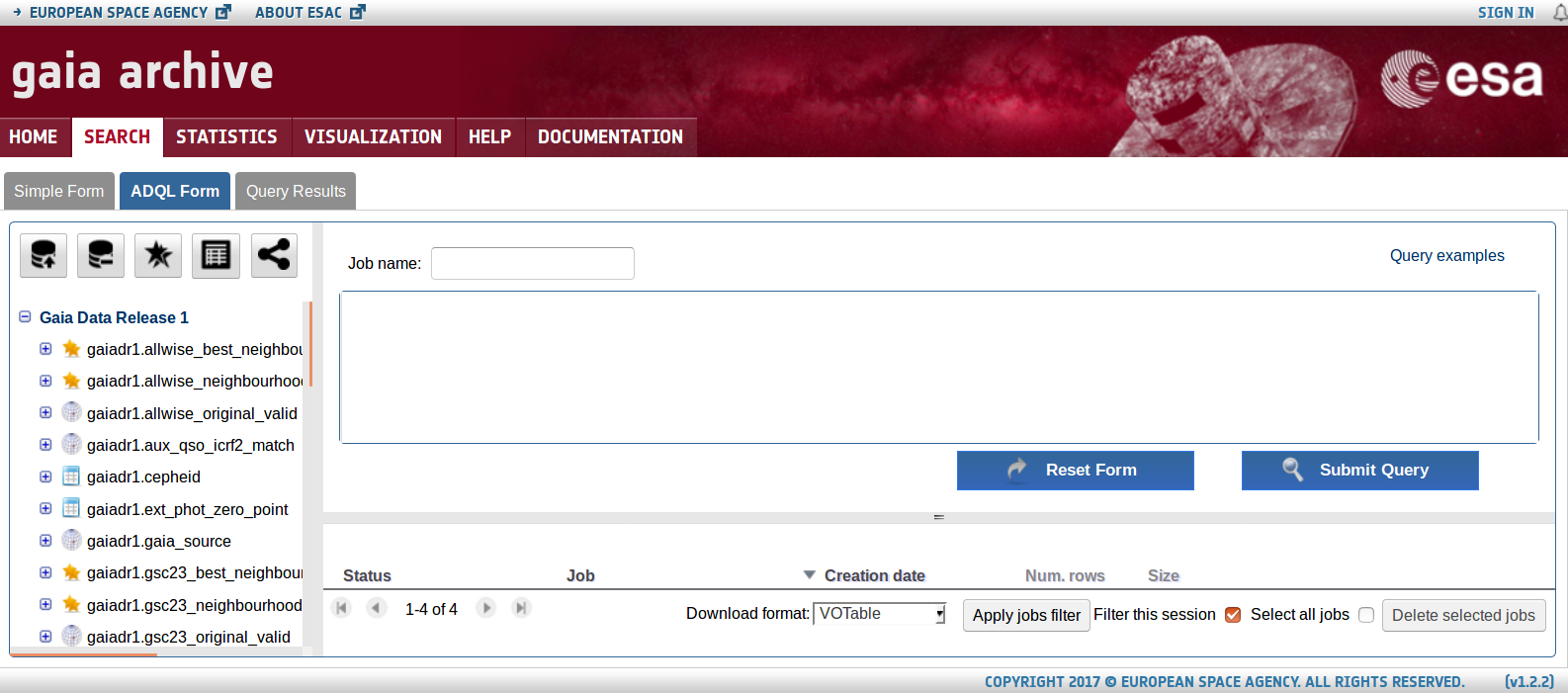Viewport: 1568px width, 693px height.
Task: Open the Query examples link
Action: click(1446, 256)
